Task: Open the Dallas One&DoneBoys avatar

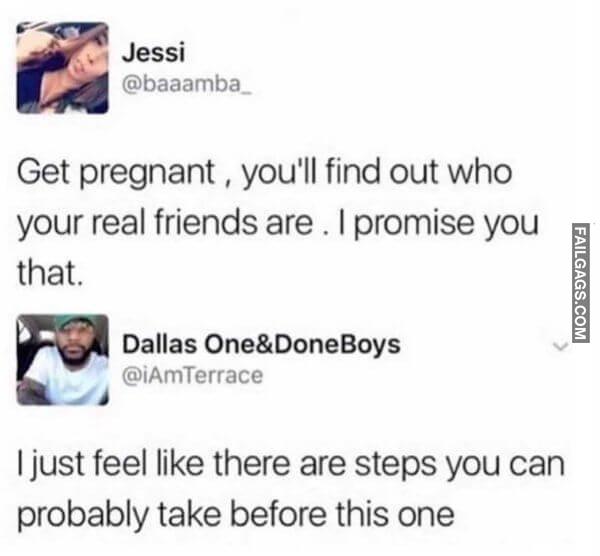Action: point(63,360)
